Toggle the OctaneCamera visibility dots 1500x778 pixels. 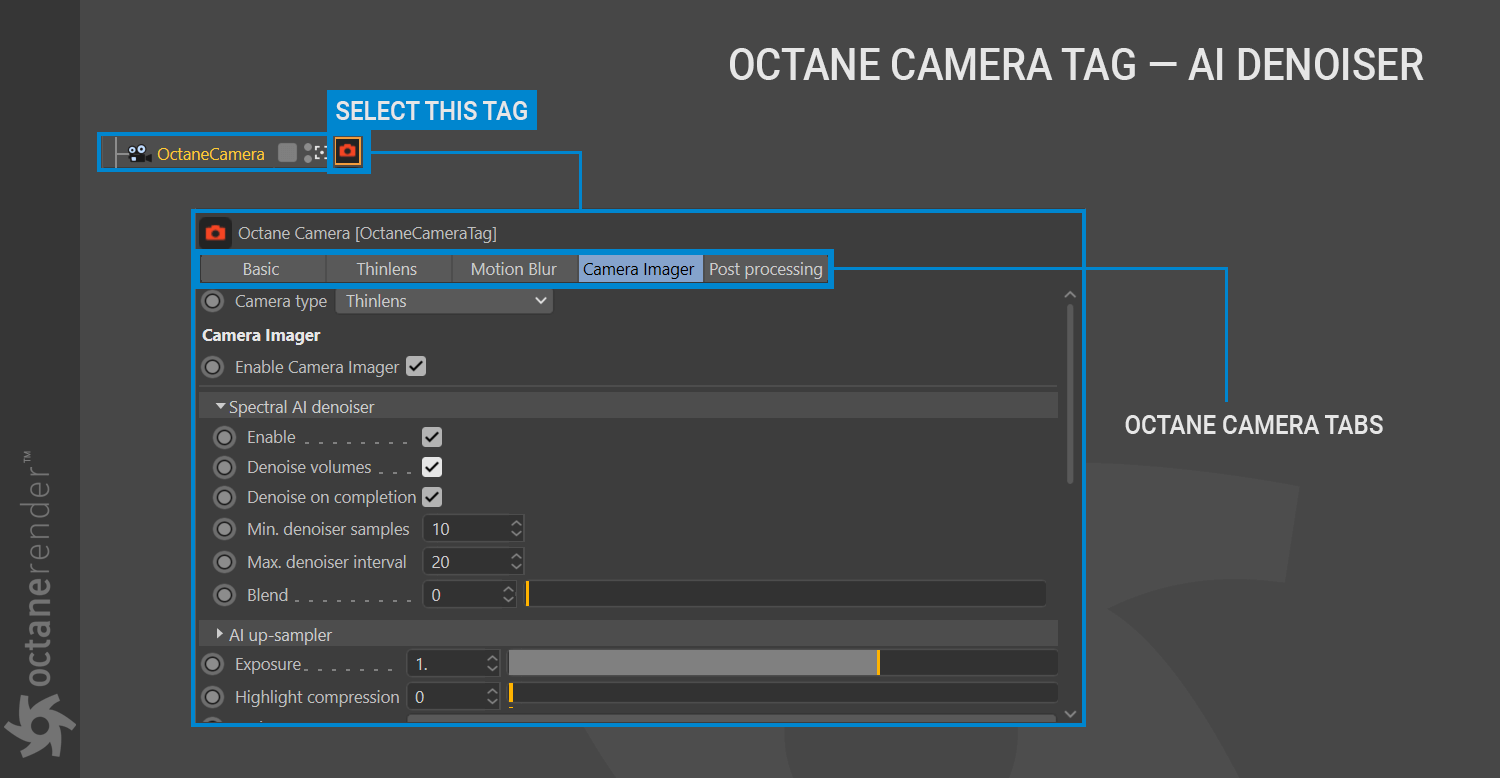pyautogui.click(x=308, y=153)
